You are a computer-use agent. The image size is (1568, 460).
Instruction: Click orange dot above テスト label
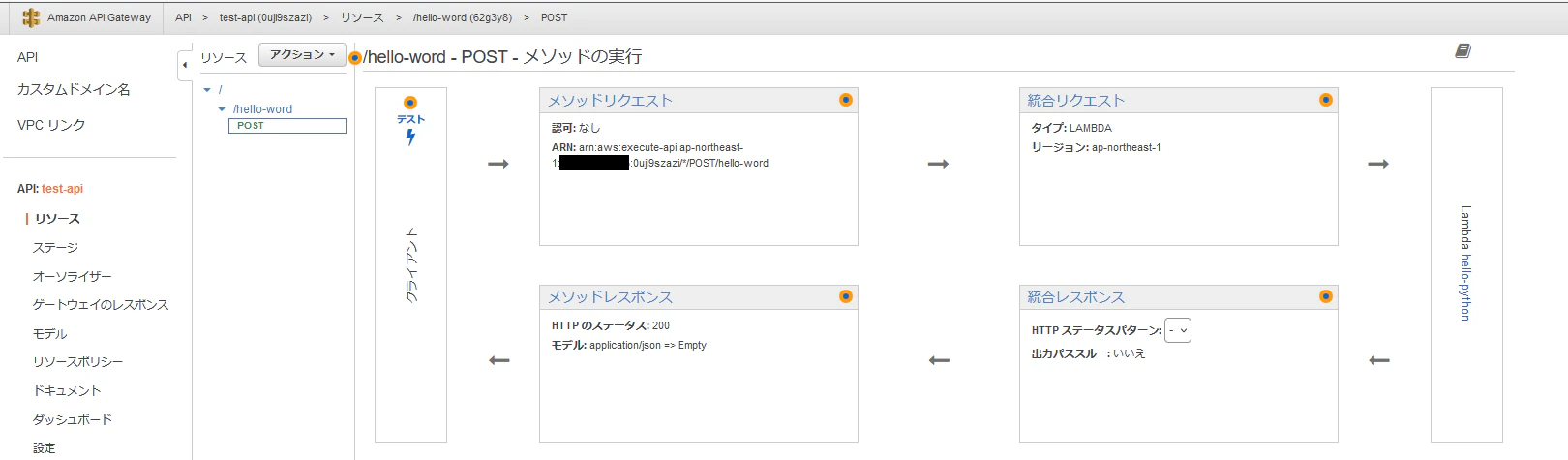[410, 103]
